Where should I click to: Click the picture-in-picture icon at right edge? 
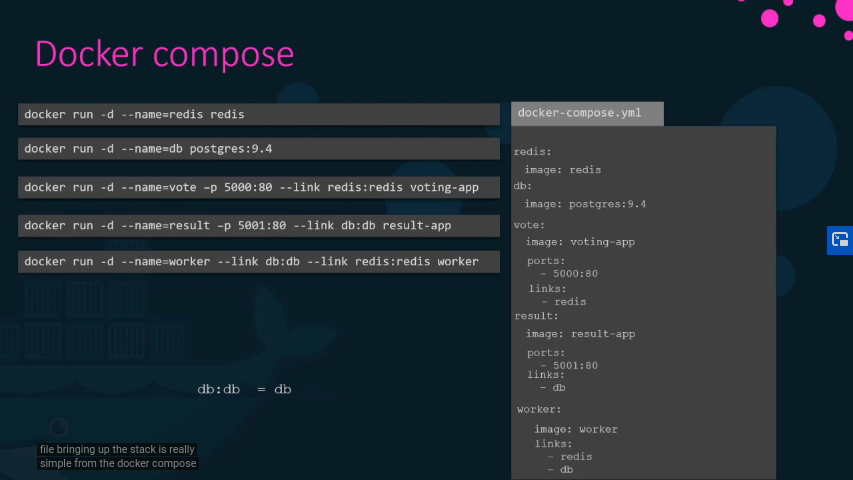(x=840, y=240)
